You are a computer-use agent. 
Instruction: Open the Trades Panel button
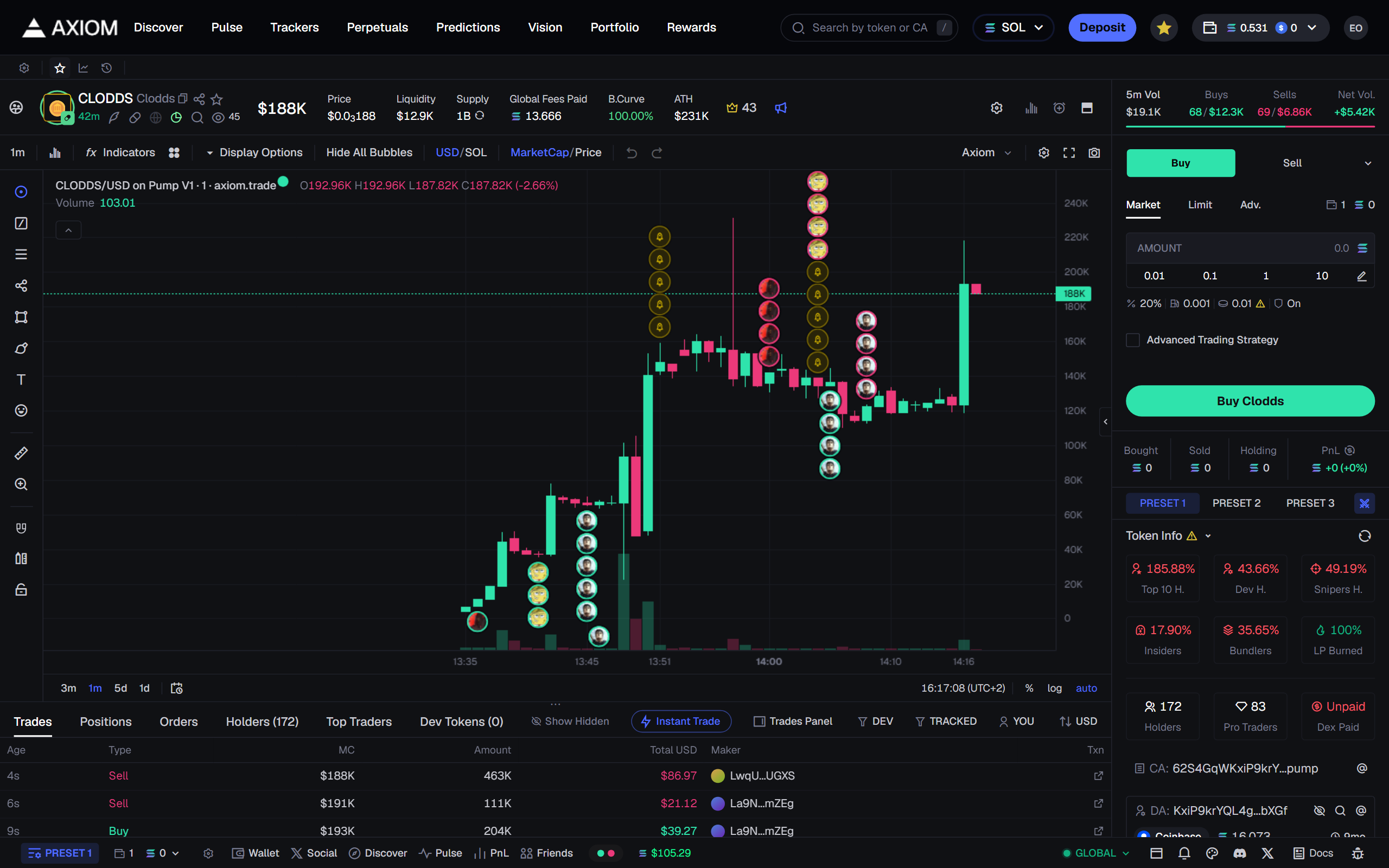(x=793, y=721)
